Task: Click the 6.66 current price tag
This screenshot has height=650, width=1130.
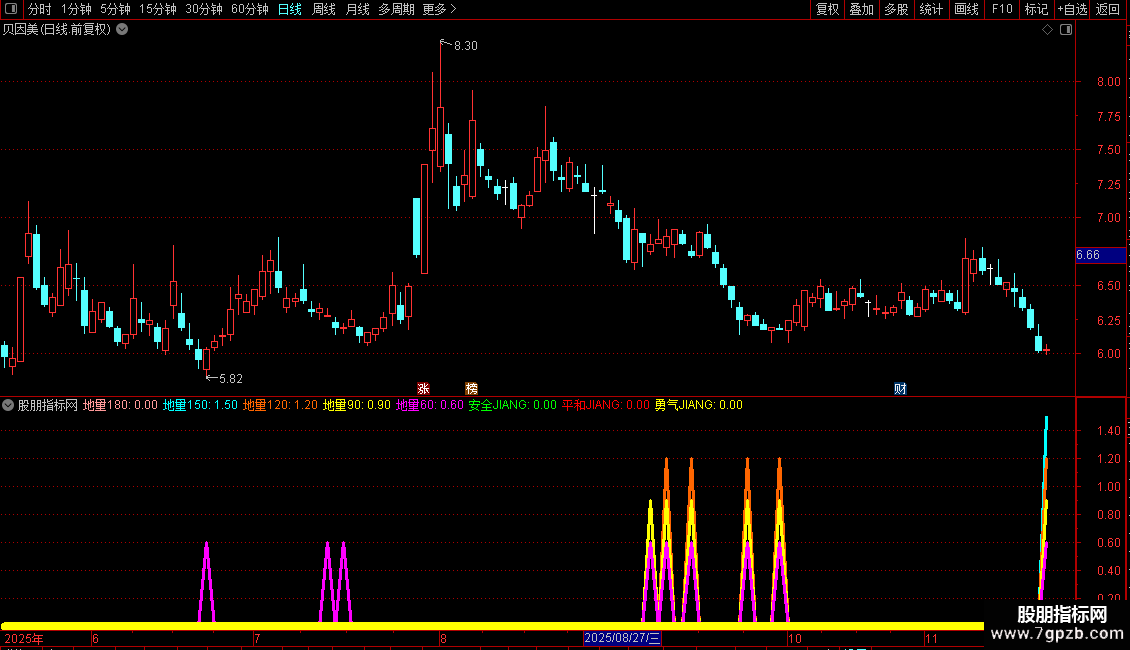Action: tap(1100, 255)
